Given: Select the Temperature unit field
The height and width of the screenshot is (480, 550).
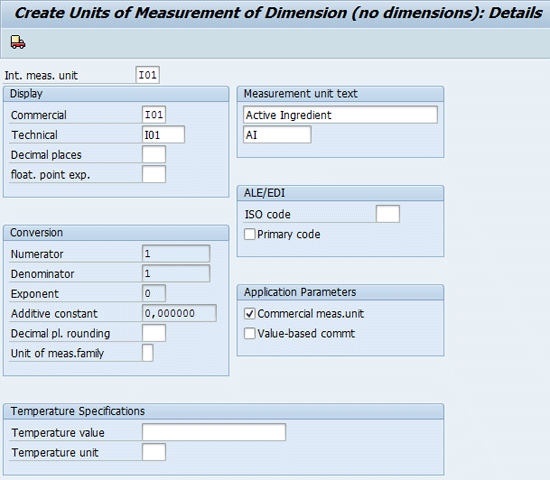Looking at the screenshot, I should pos(154,452).
